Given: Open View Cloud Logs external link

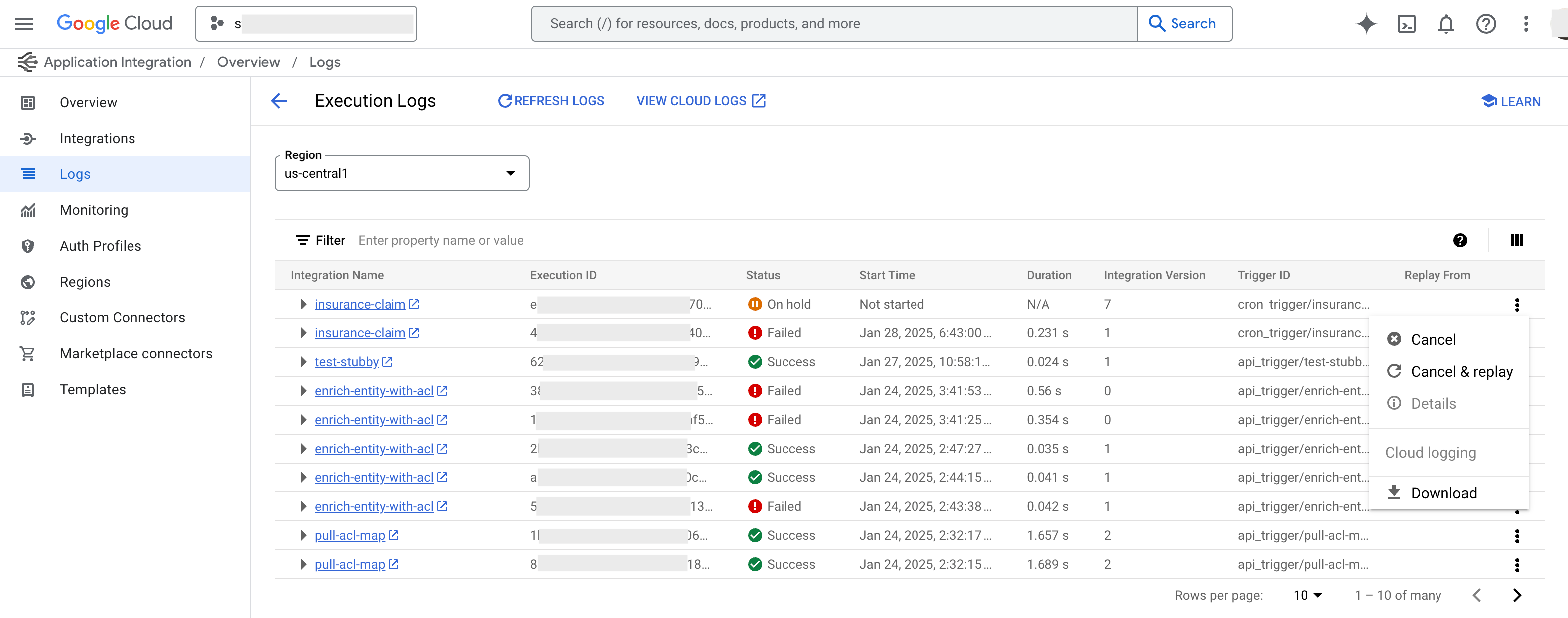Looking at the screenshot, I should 700,100.
